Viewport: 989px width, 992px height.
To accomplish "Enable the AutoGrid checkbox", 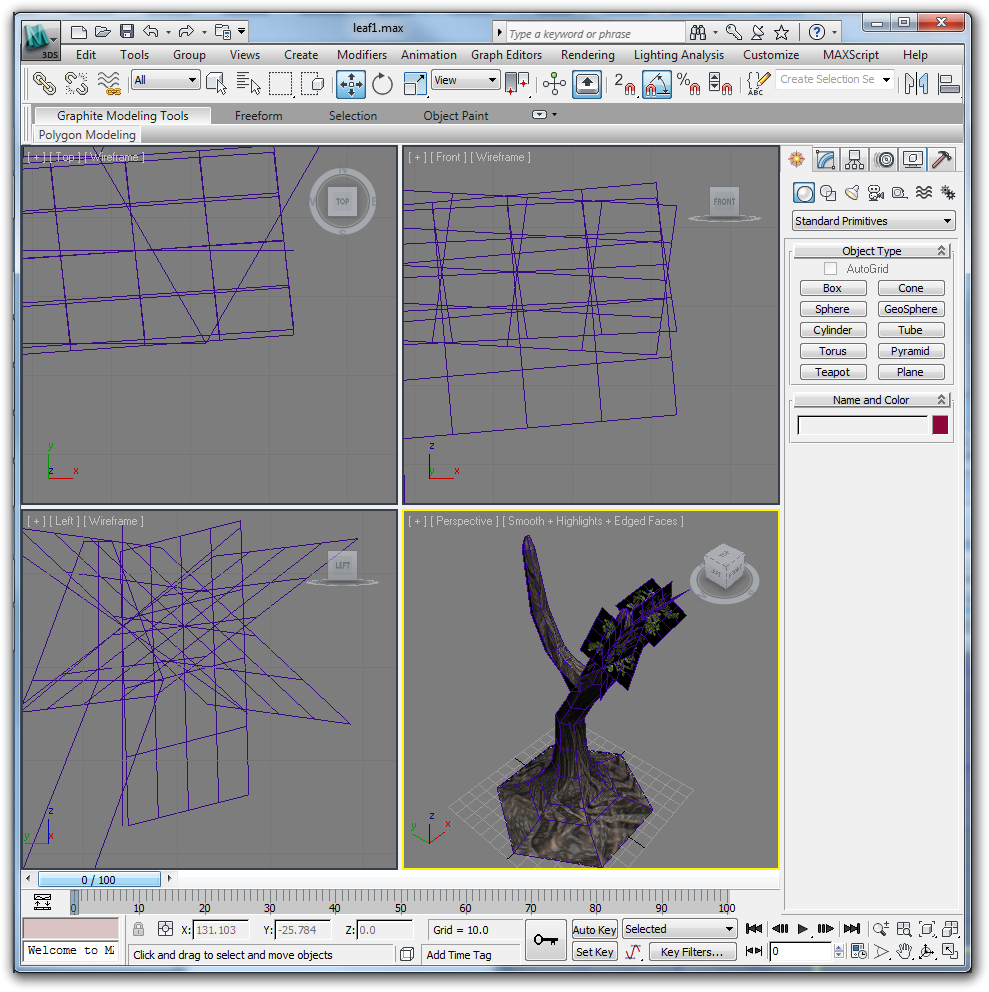I will [830, 269].
